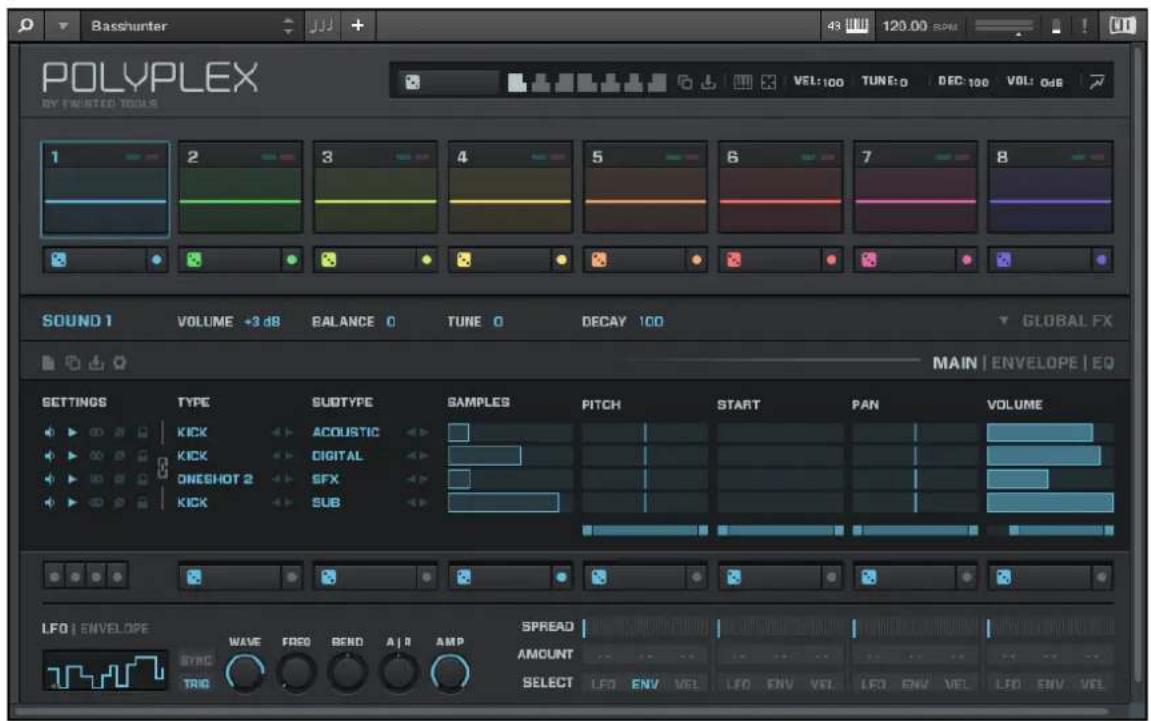Toggle the link chain between kick layers

click(163, 468)
